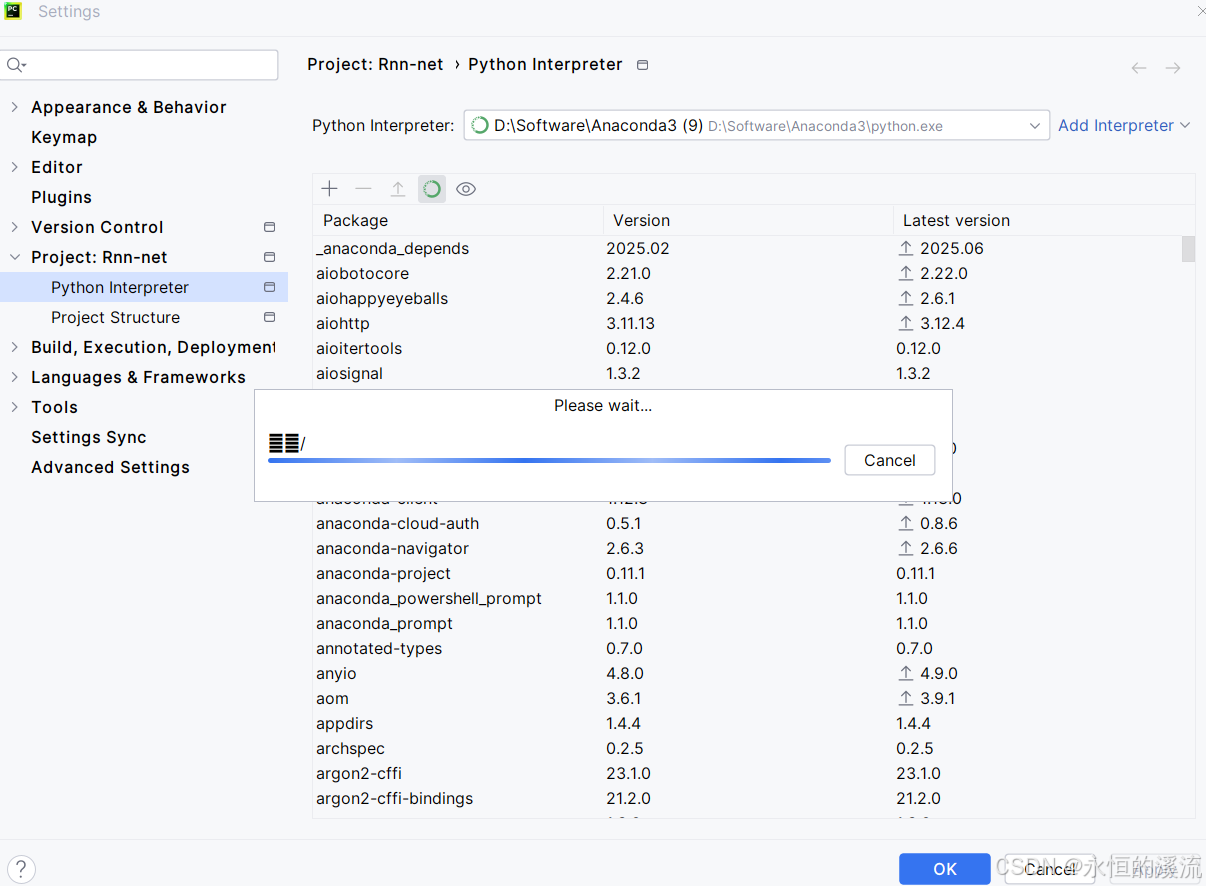Click latest version 2.6.6 cell
This screenshot has width=1206, height=886.
point(939,548)
